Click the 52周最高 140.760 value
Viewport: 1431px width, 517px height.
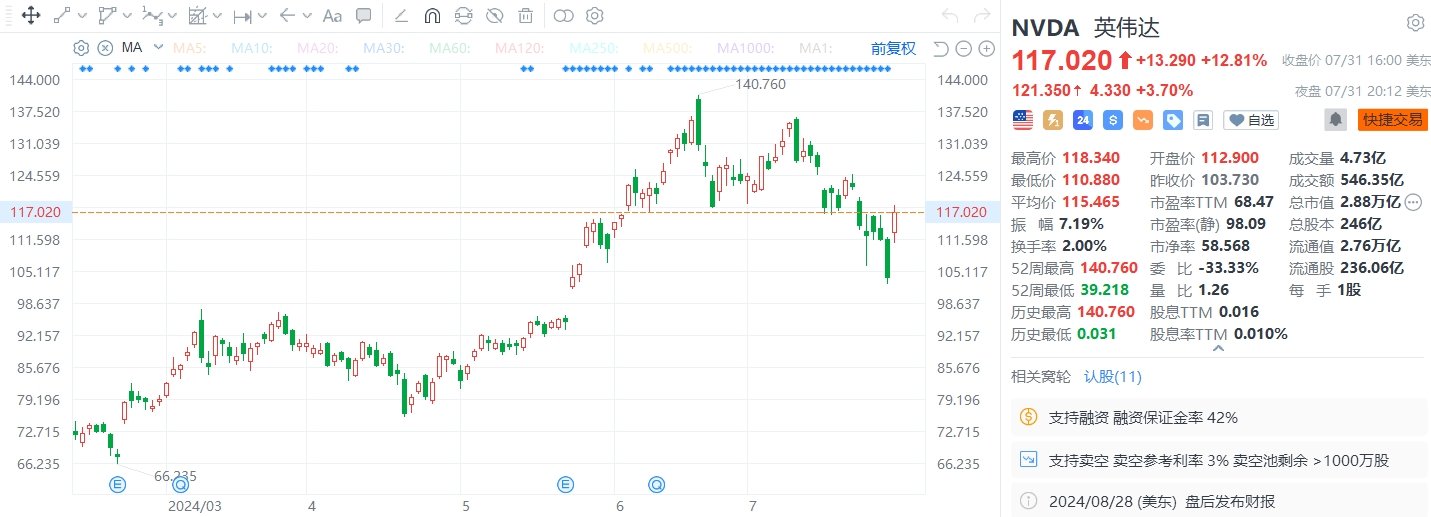coord(1107,267)
